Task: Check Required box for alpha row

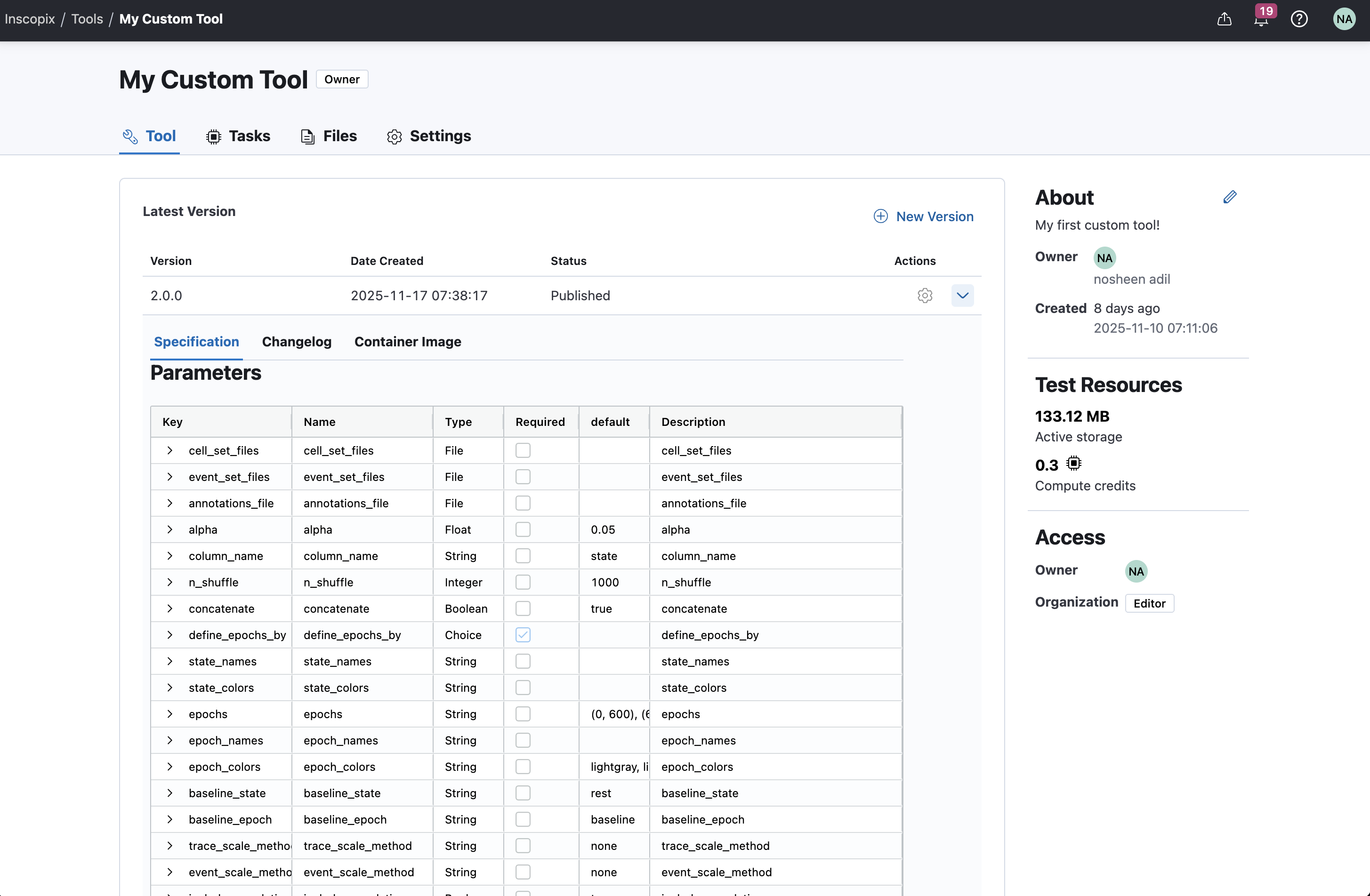Action: [x=523, y=529]
